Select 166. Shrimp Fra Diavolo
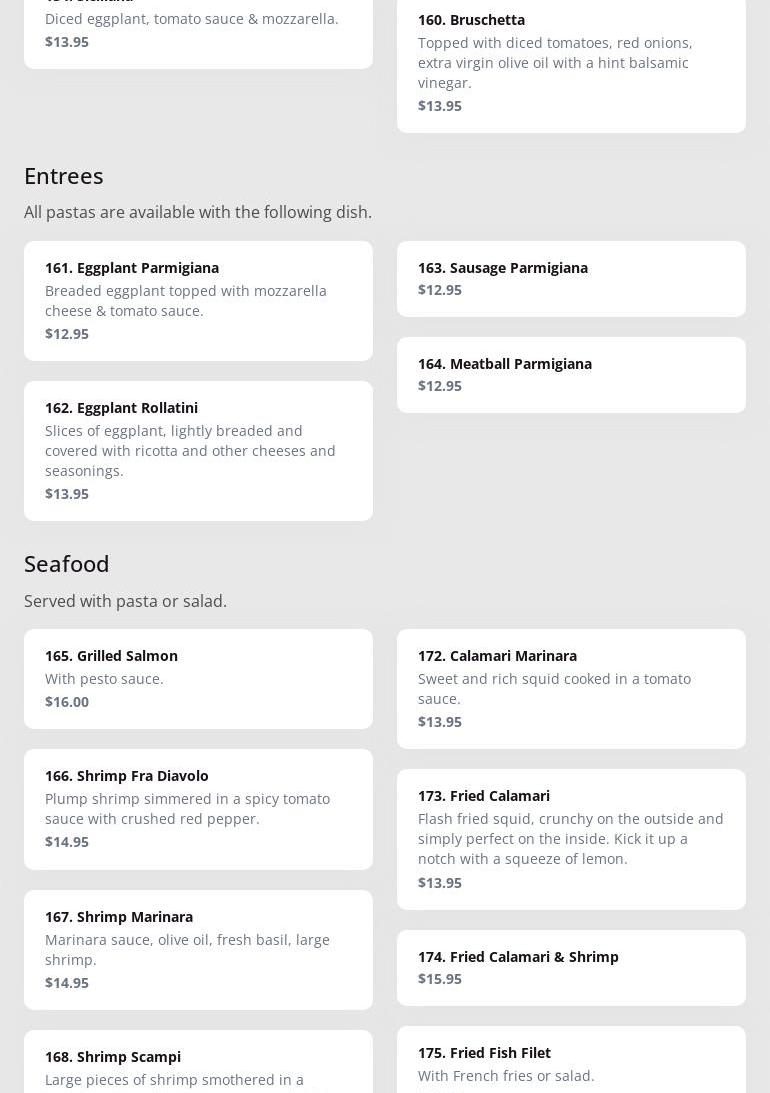 [198, 808]
